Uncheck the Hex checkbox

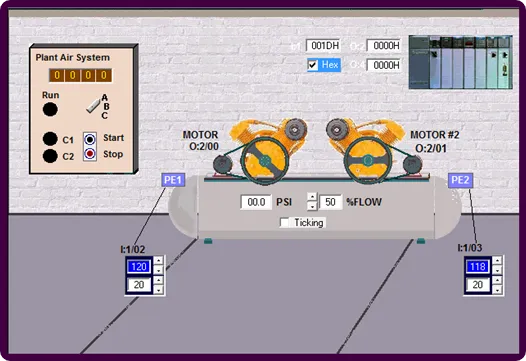(313, 65)
